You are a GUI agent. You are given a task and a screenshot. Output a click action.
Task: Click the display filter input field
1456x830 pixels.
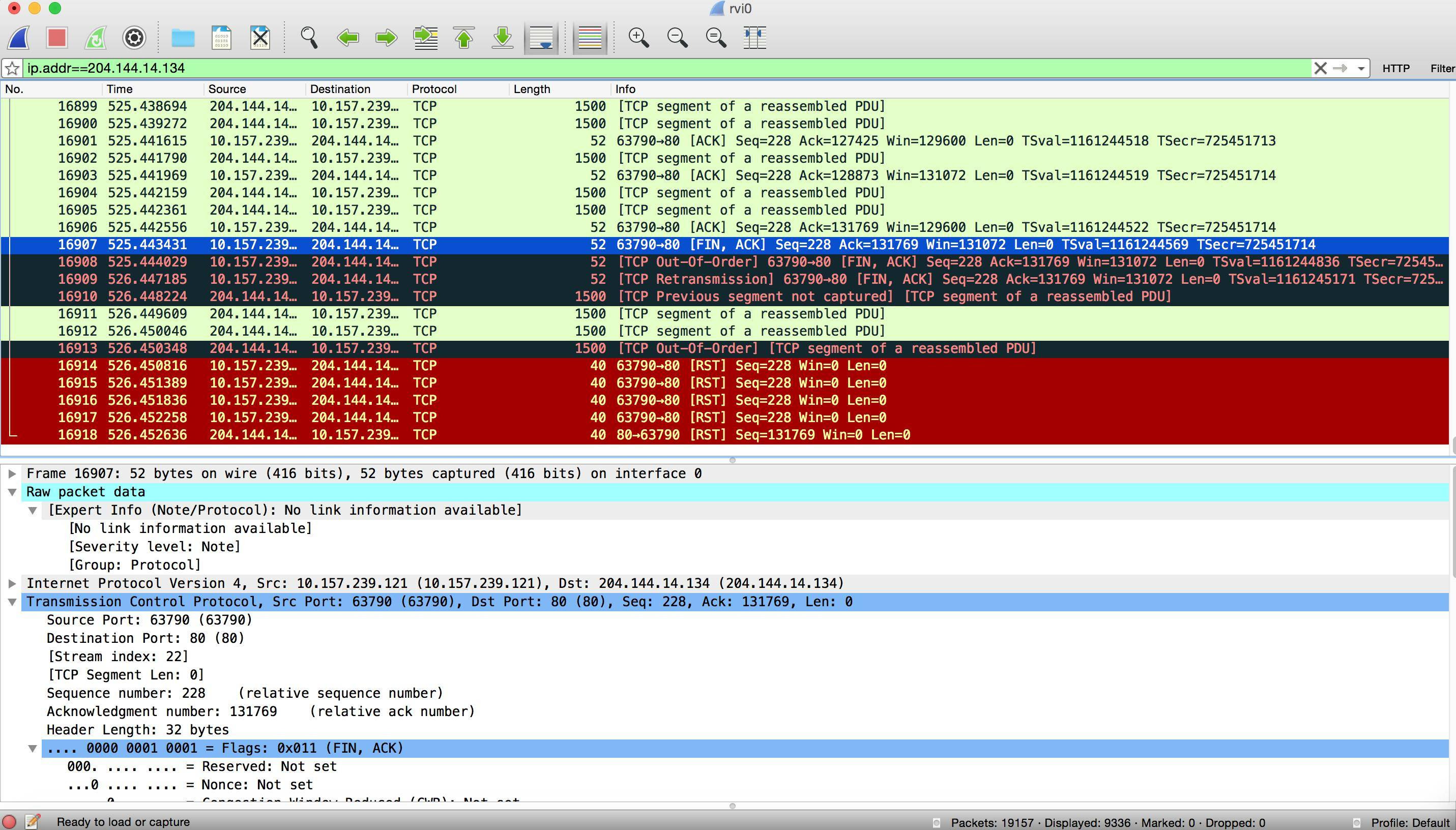[x=667, y=69]
